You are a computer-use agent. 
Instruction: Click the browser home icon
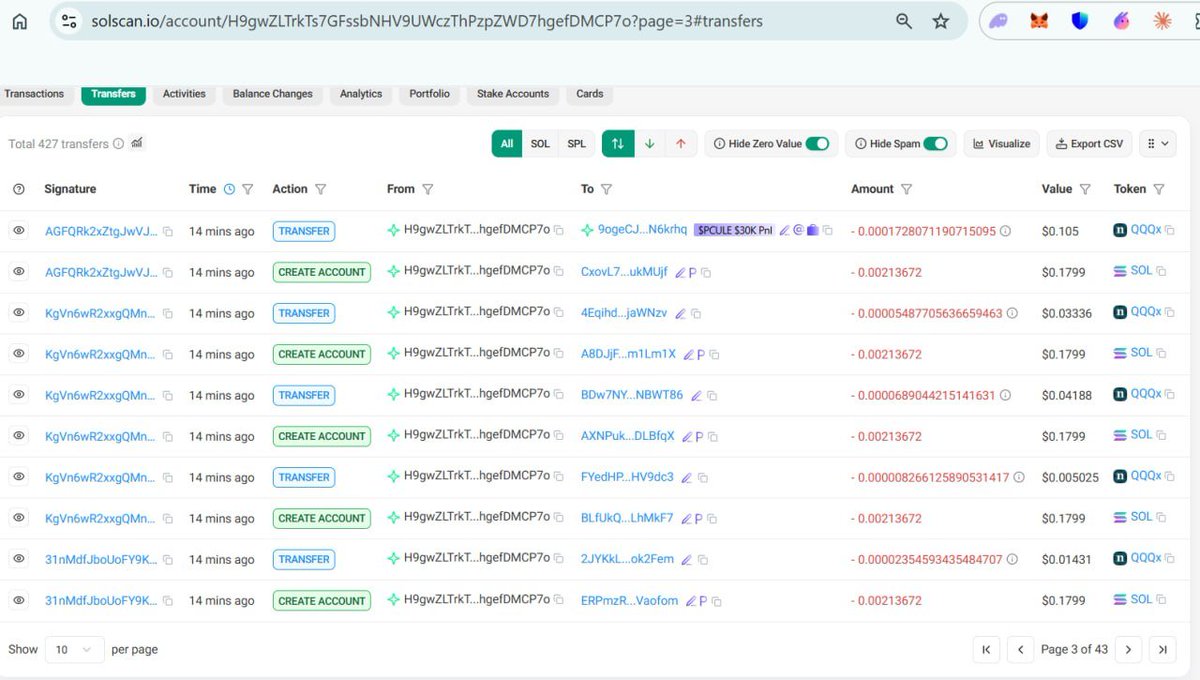(x=19, y=21)
